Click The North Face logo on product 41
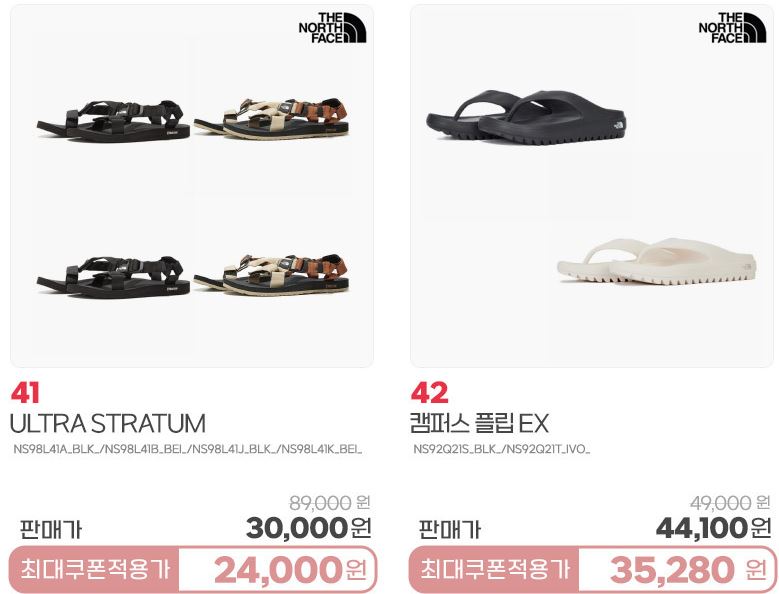Image resolution: width=779 pixels, height=594 pixels. (332, 28)
